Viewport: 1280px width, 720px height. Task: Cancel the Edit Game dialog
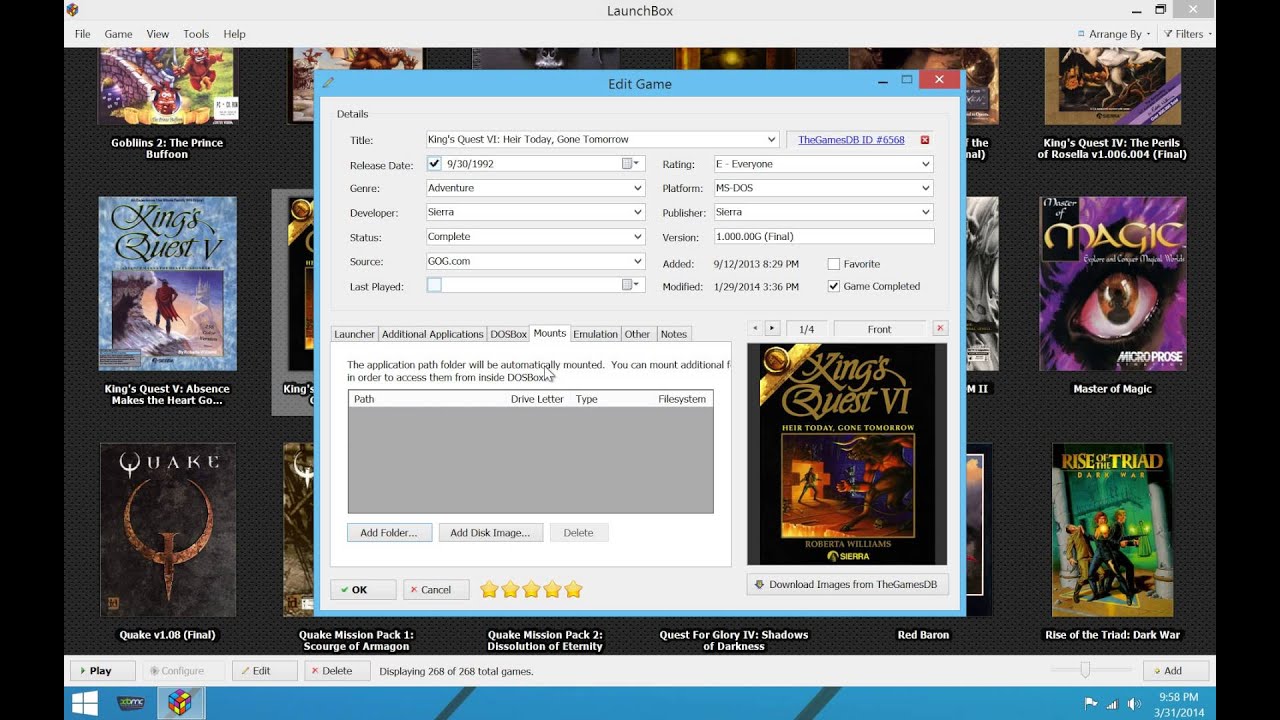point(436,590)
